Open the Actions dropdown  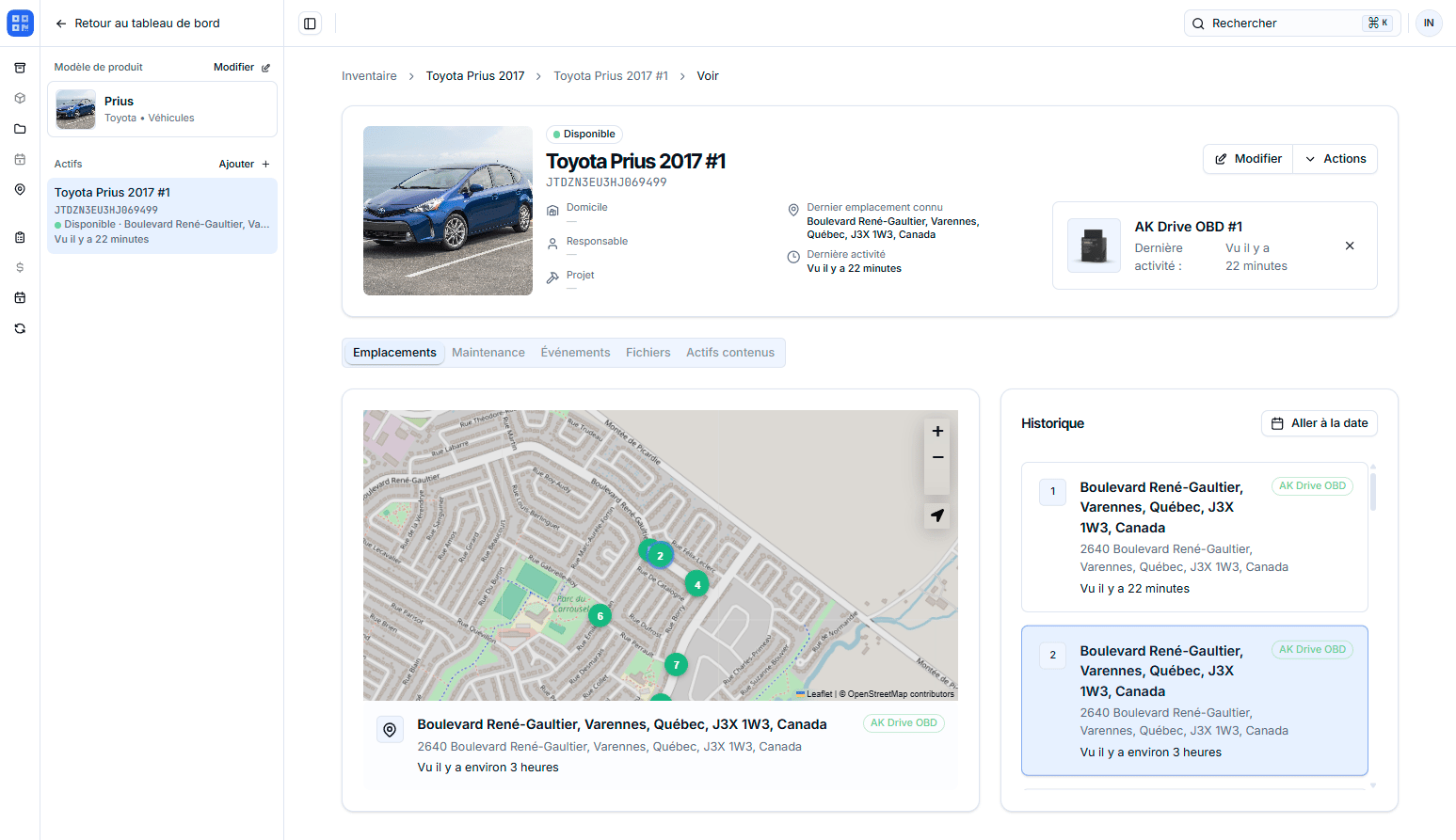[1336, 159]
